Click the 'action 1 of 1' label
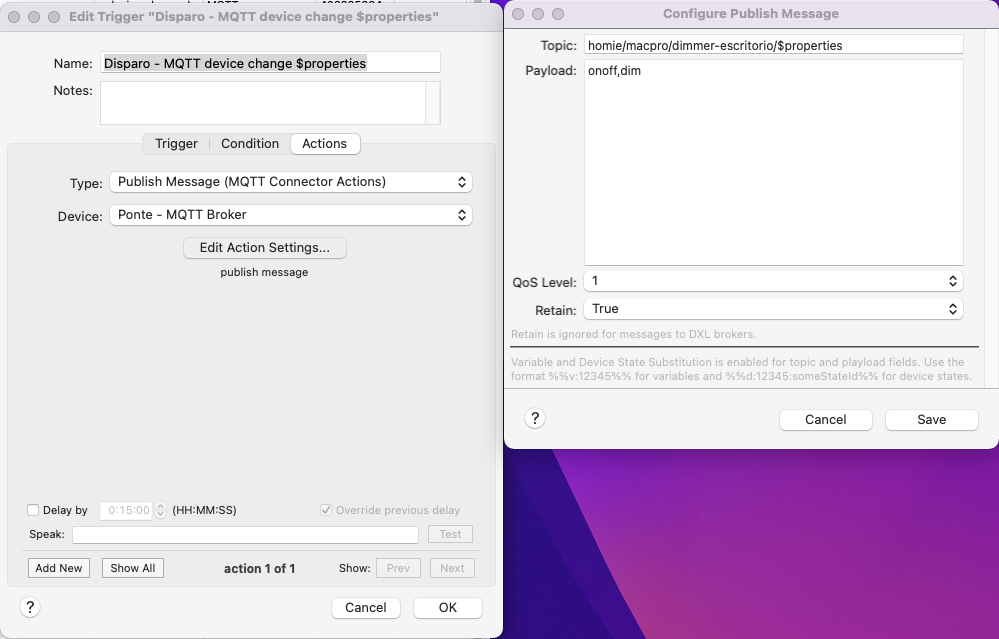 tap(259, 568)
